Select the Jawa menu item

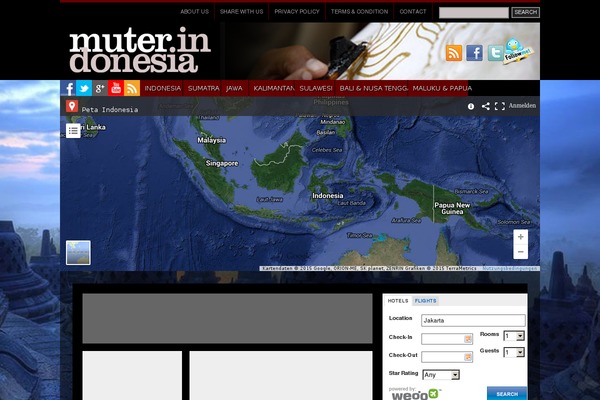(x=234, y=88)
